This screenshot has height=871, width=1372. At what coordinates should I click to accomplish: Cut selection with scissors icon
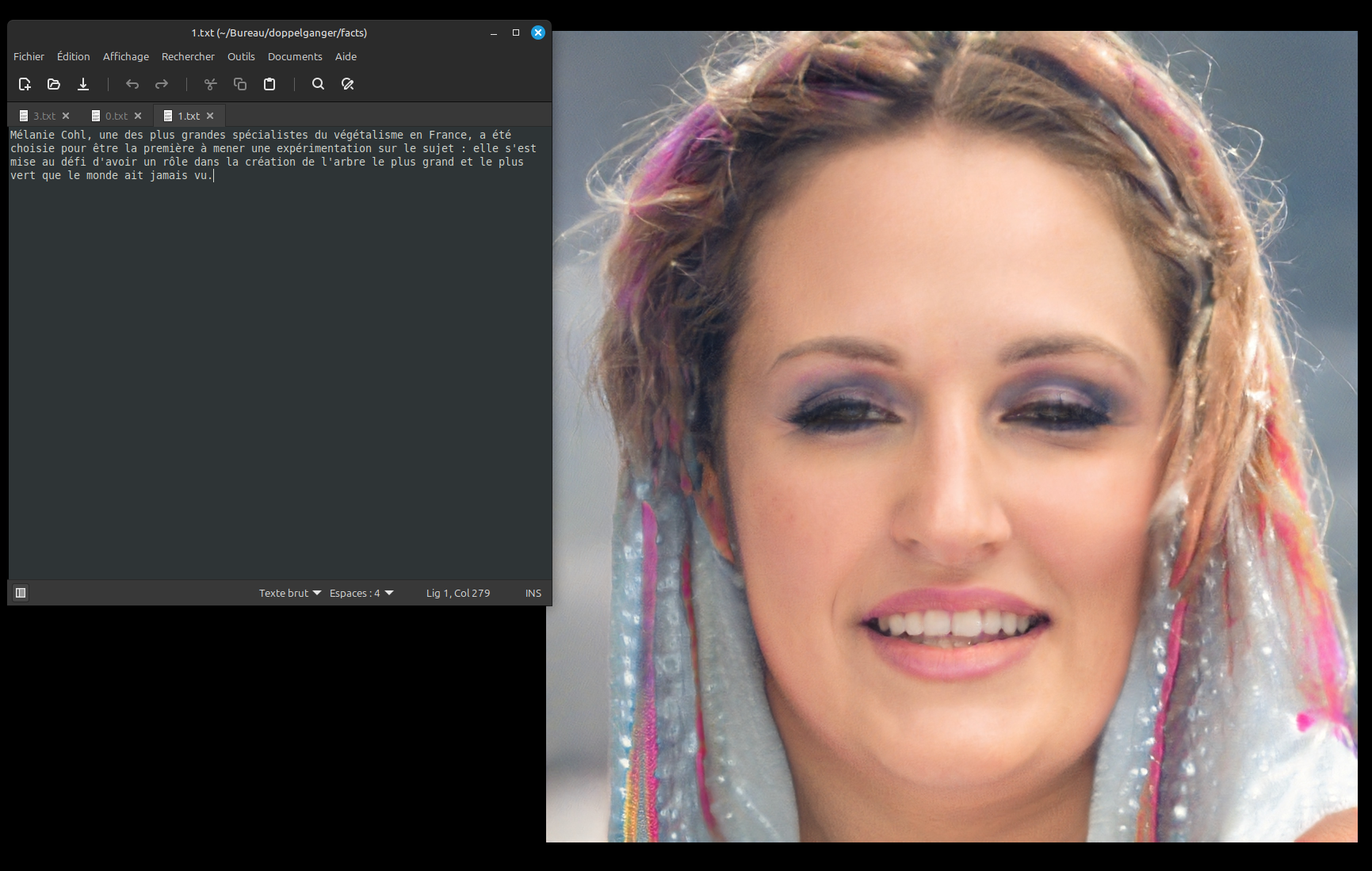pos(211,84)
